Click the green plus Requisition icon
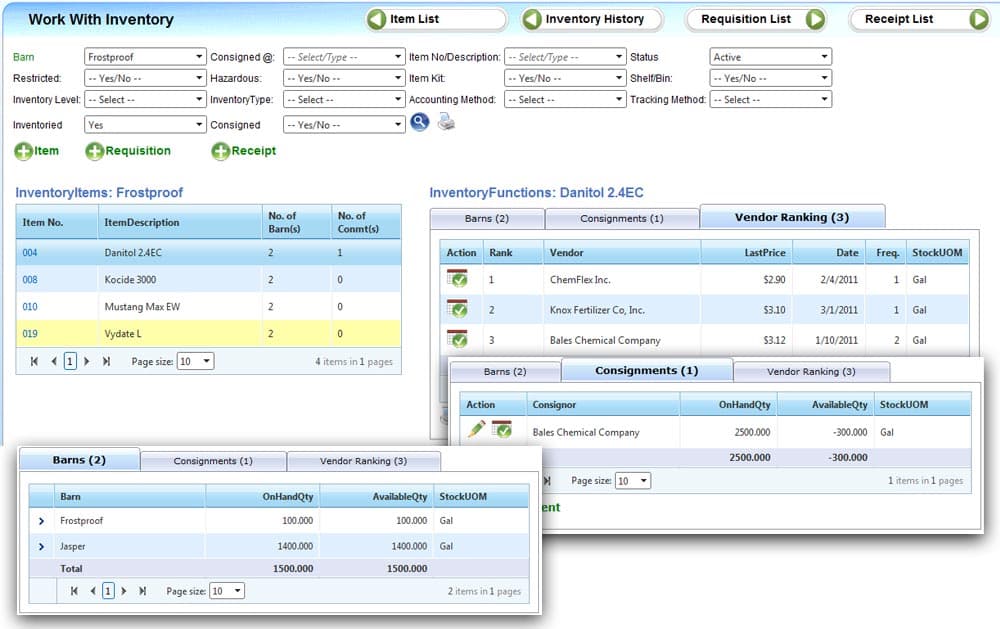 pos(94,151)
